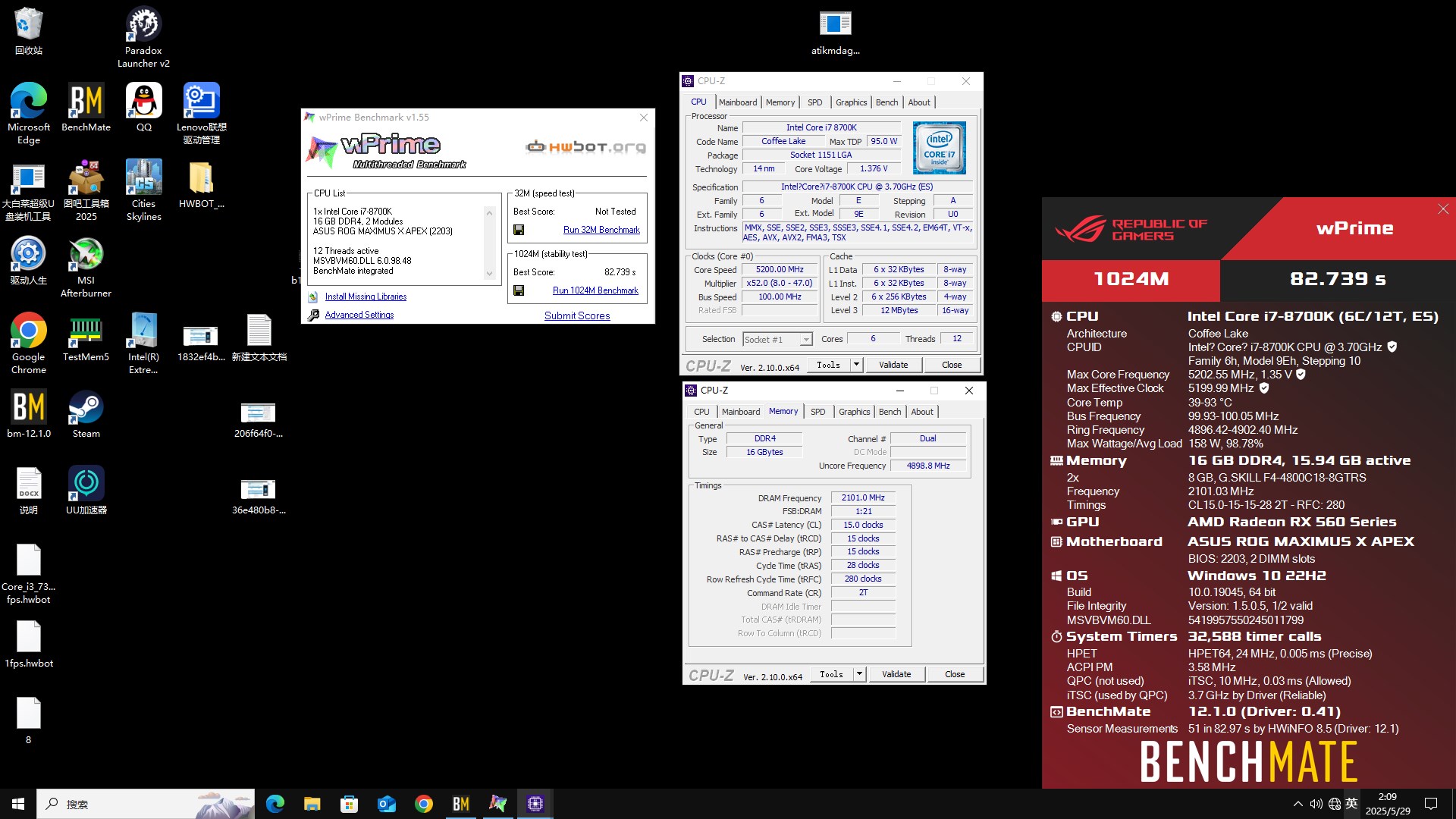The height and width of the screenshot is (819, 1456).
Task: Click the Install Missing Libraries icon
Action: [x=313, y=297]
